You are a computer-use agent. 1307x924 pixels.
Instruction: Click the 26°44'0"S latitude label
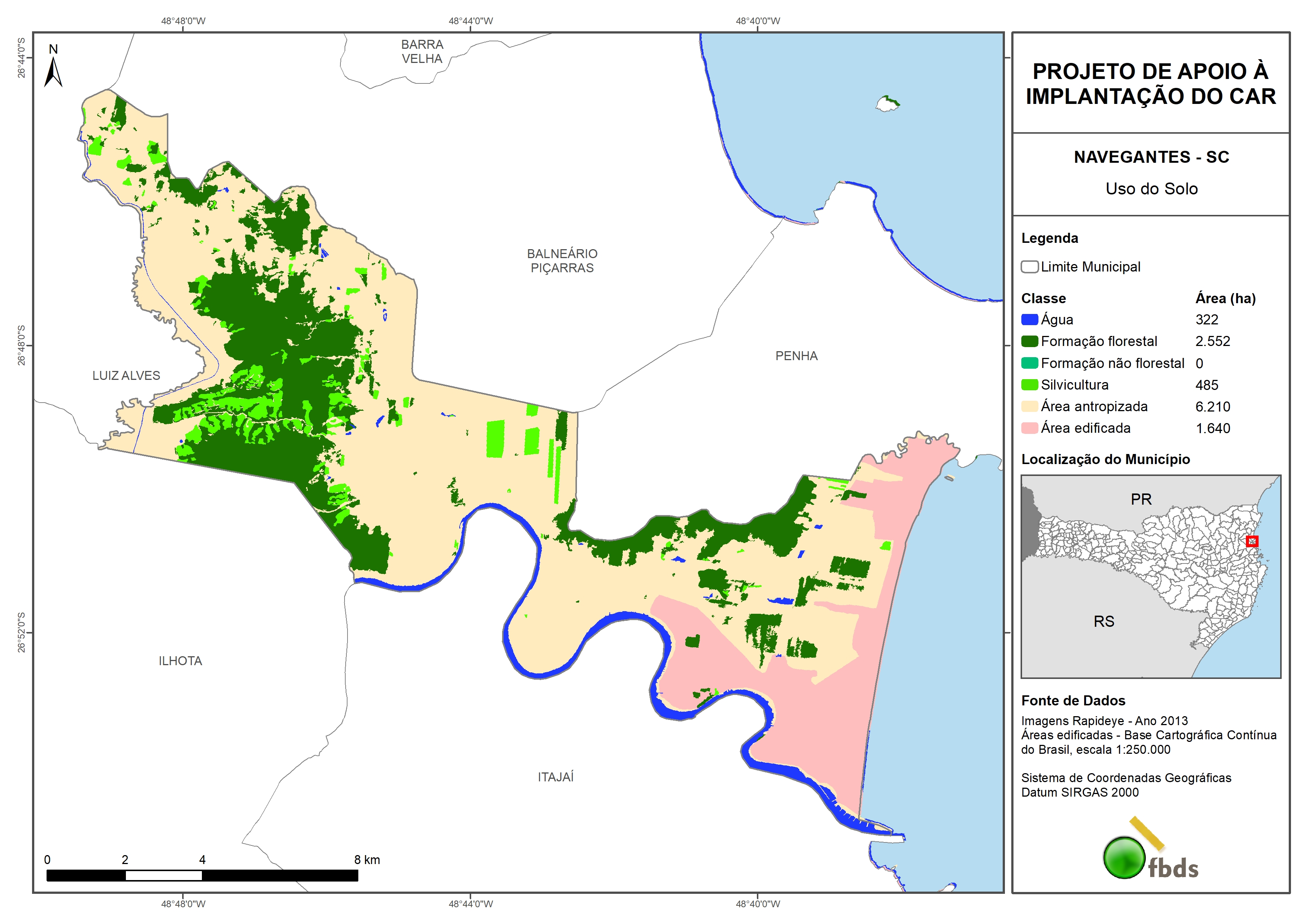click(21, 58)
